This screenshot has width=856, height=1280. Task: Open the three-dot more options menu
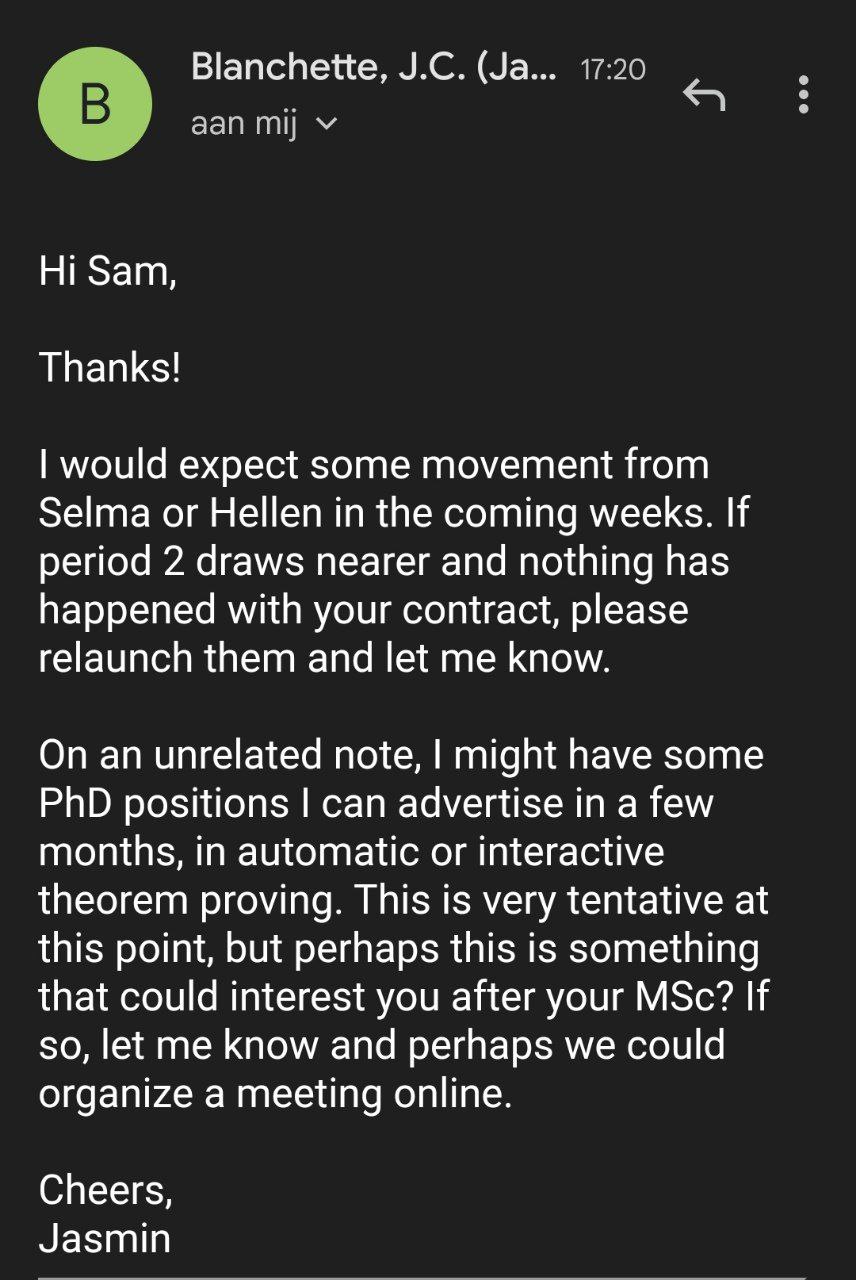point(803,95)
